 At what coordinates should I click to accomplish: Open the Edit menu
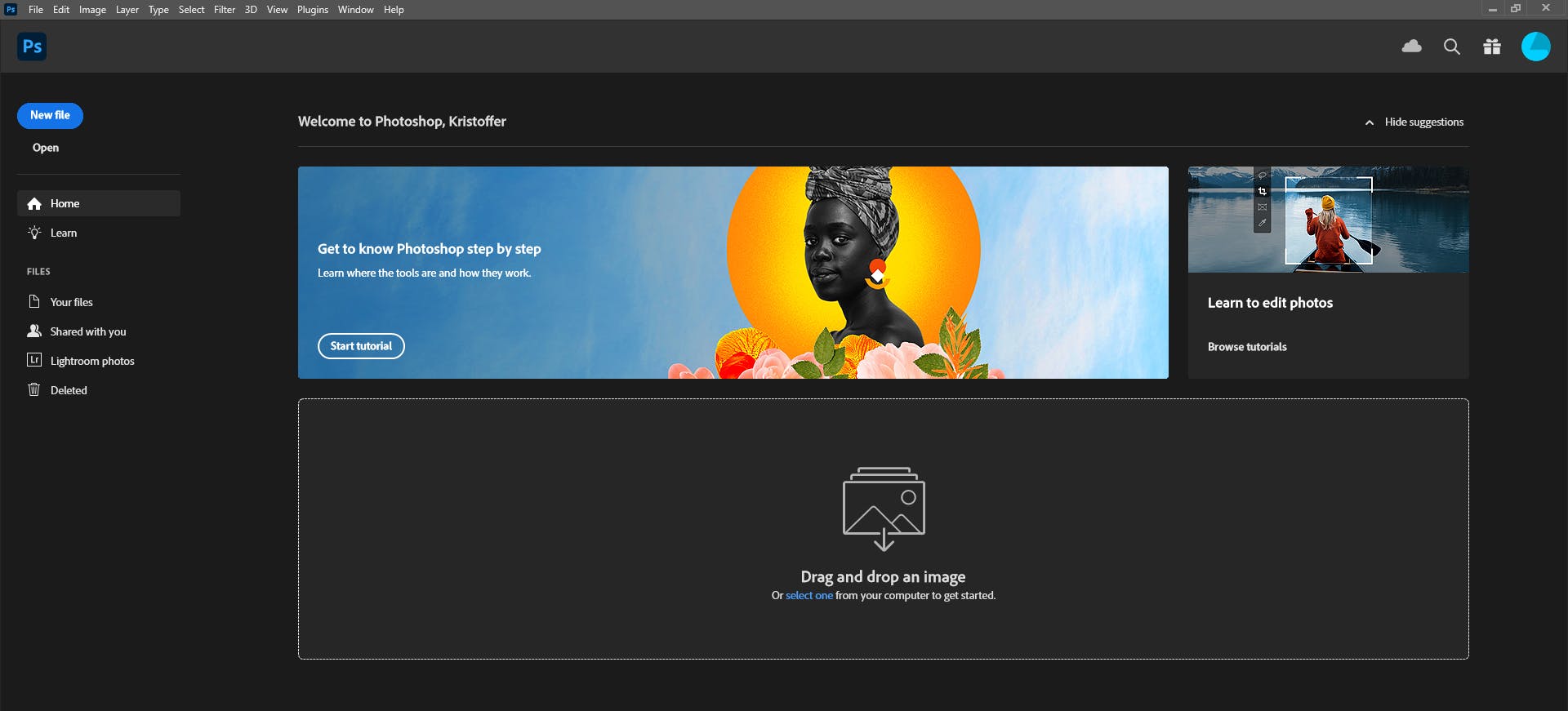pos(61,10)
